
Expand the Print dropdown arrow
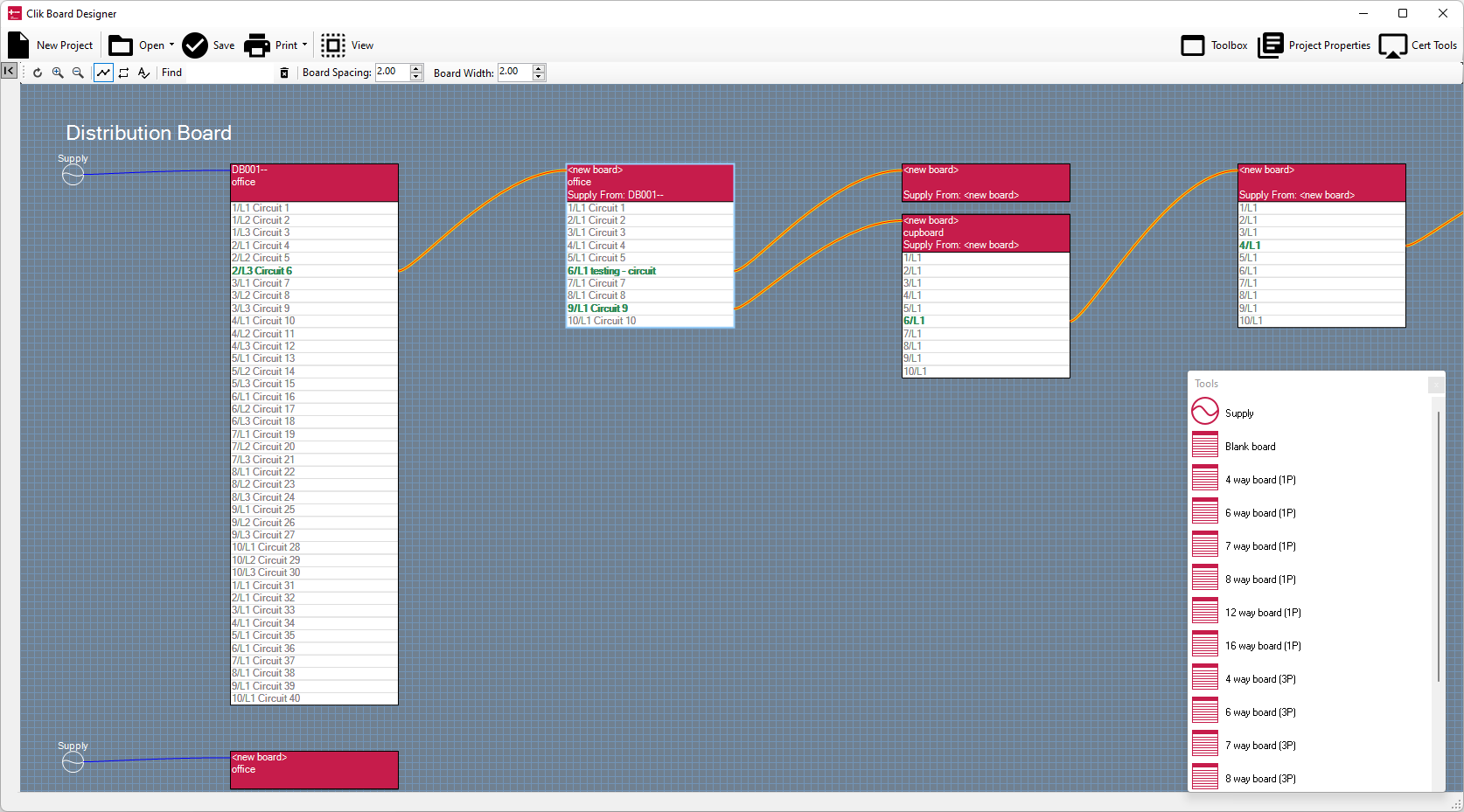[x=304, y=45]
